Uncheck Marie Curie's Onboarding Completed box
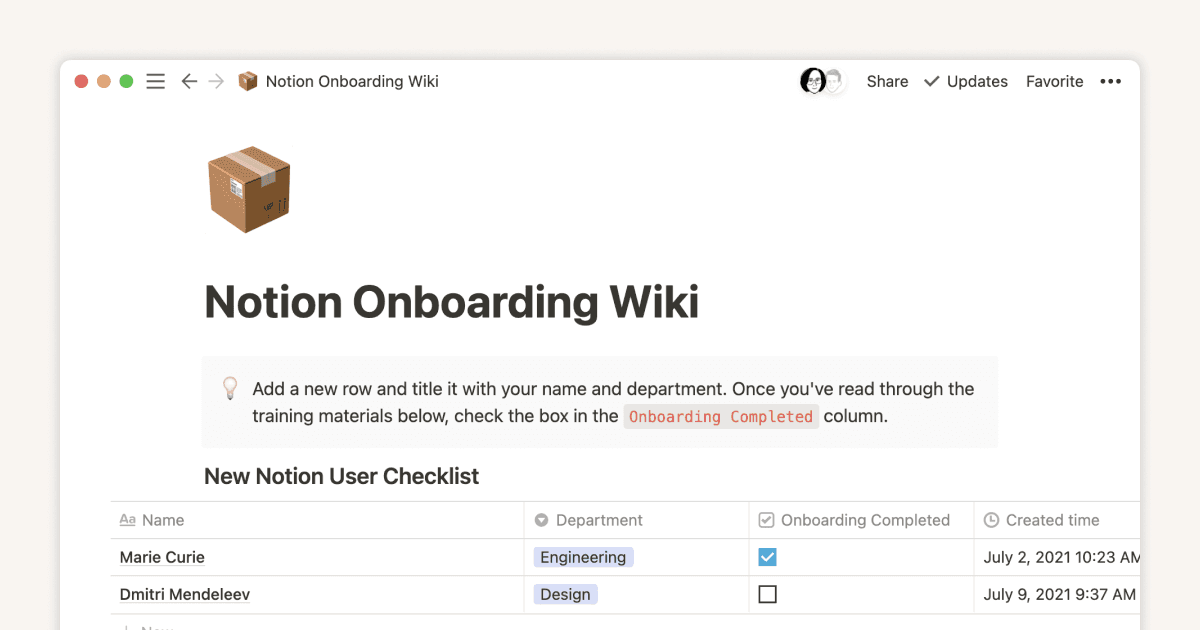1200x630 pixels. (767, 557)
